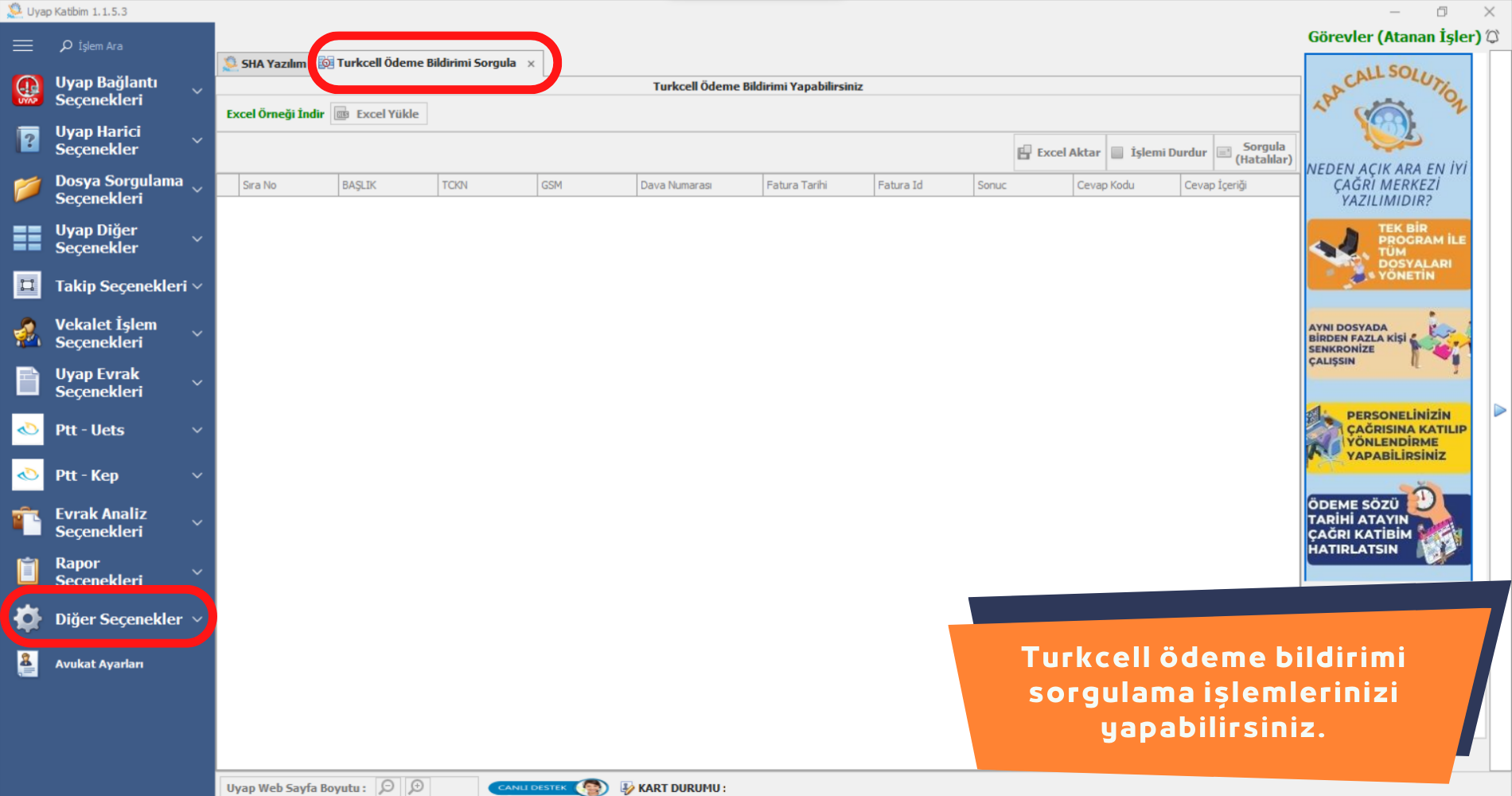The width and height of the screenshot is (1512, 796).
Task: Expand Diğer Seçenekler chevron
Action: [197, 618]
